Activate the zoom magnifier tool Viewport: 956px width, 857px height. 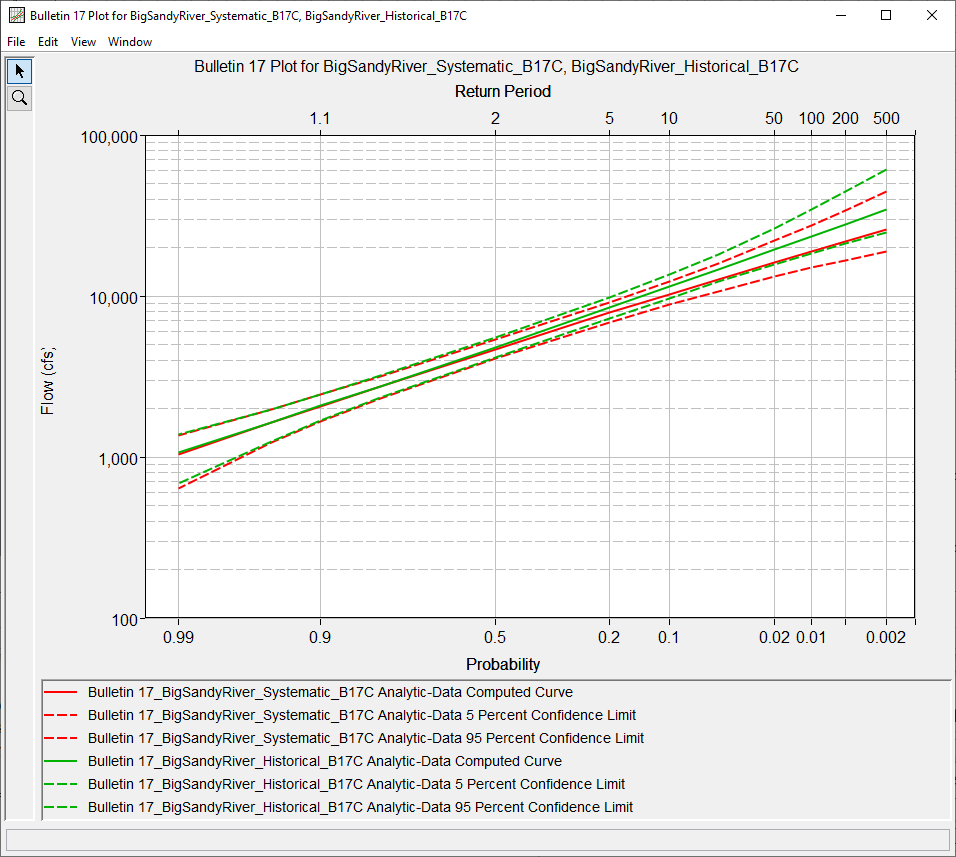point(20,98)
